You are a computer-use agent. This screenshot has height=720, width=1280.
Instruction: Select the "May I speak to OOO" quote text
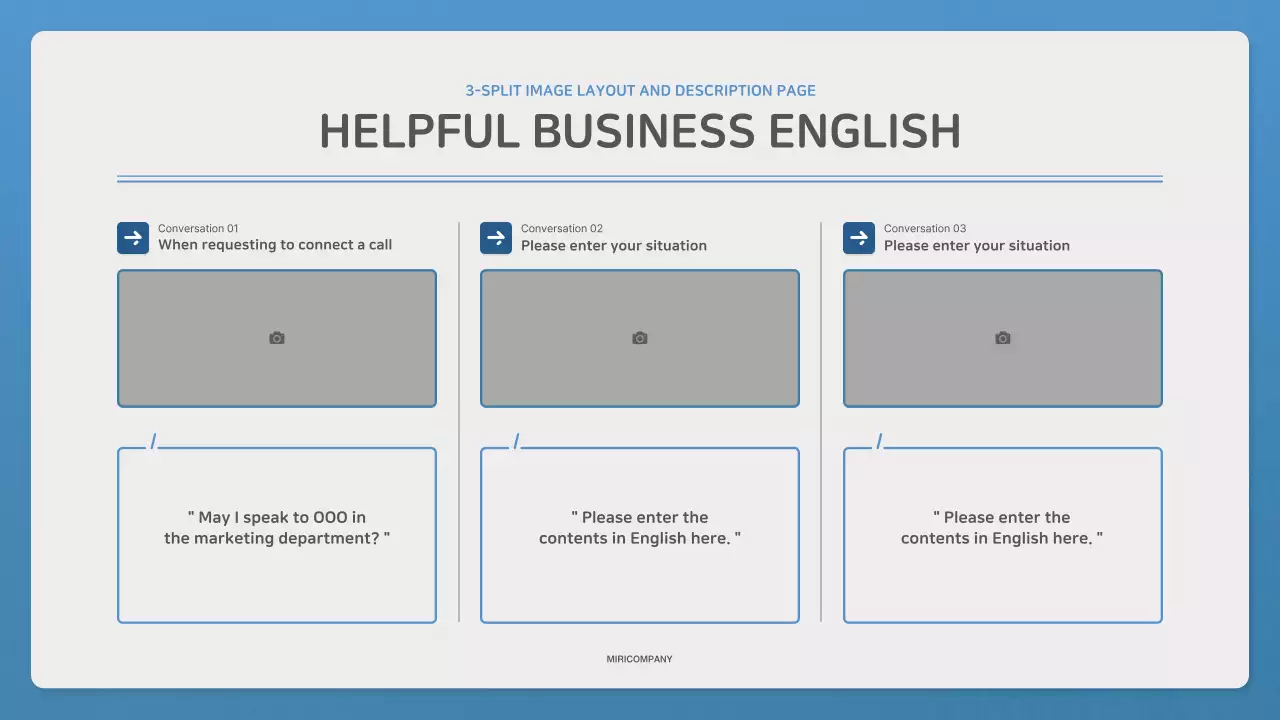[277, 528]
